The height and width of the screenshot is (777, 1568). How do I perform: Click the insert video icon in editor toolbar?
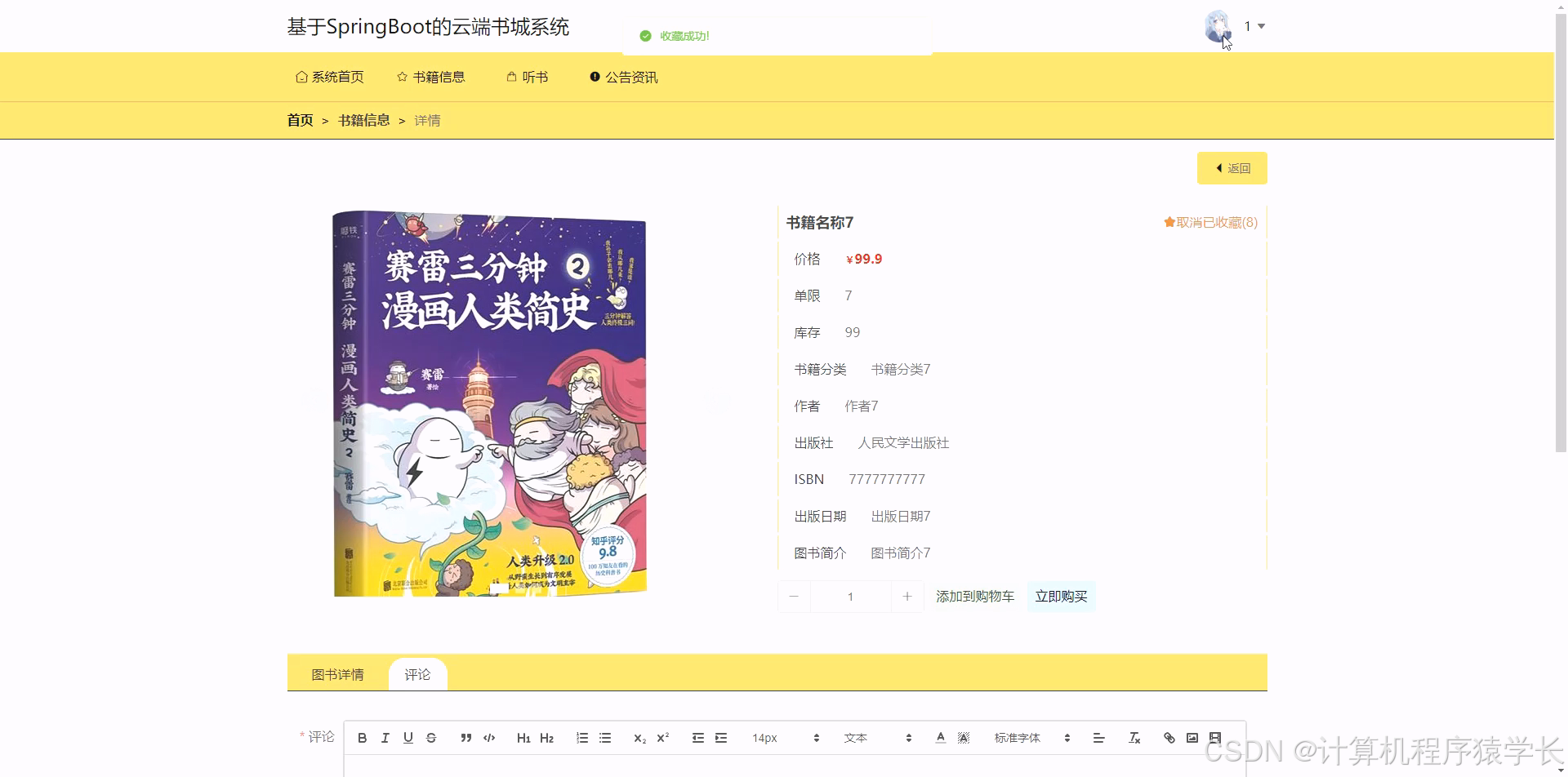point(1215,737)
